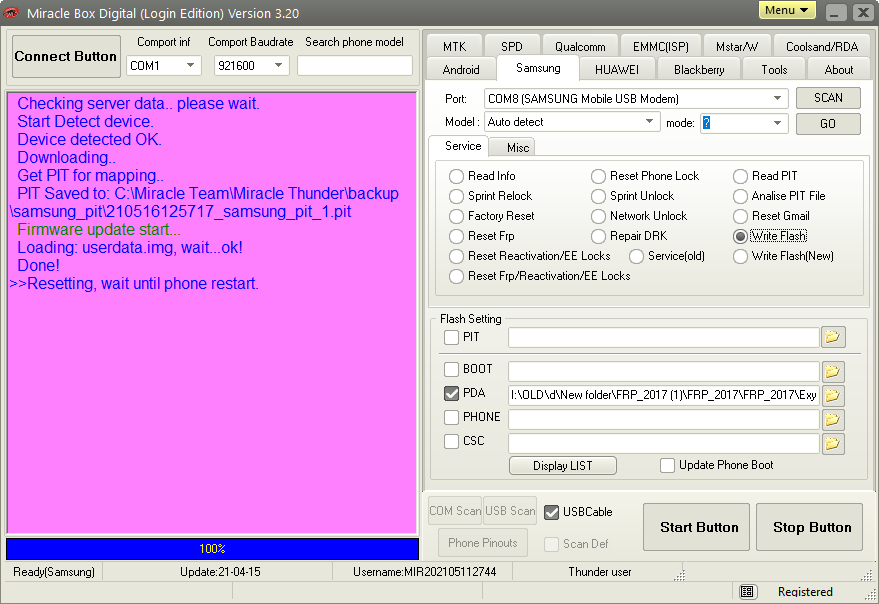Screen dimensions: 879x604
Task: Expand the Port COM8 dropdown
Action: click(x=778, y=99)
